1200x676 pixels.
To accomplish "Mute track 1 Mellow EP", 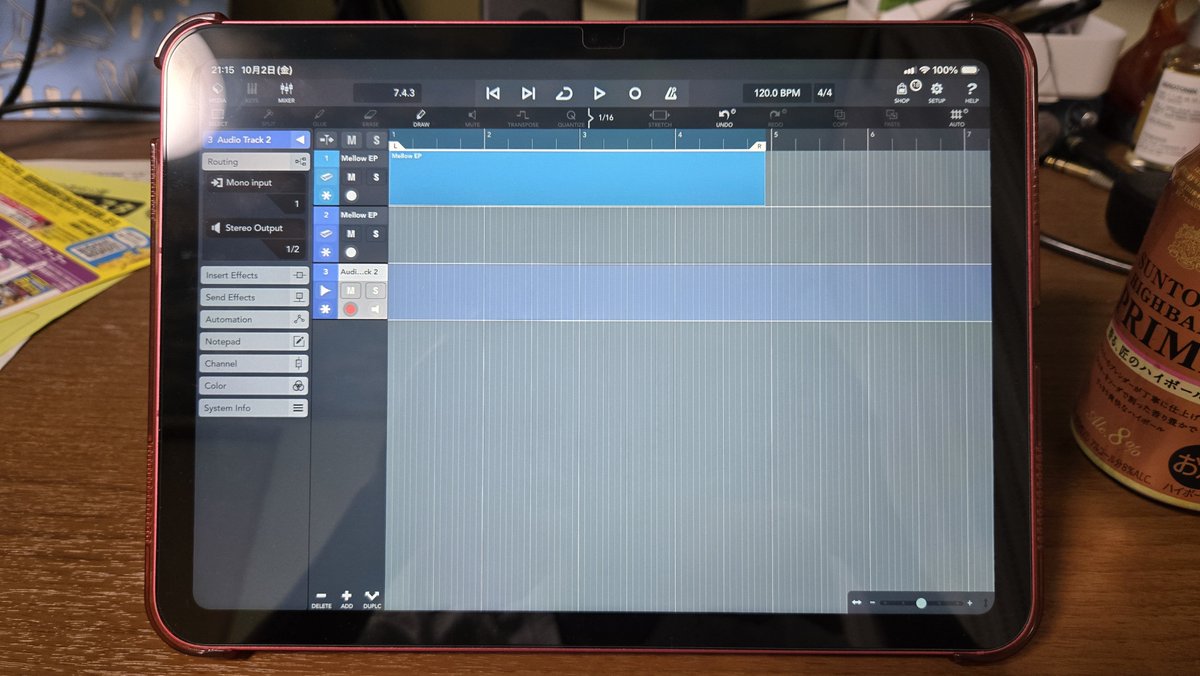I will click(x=351, y=177).
